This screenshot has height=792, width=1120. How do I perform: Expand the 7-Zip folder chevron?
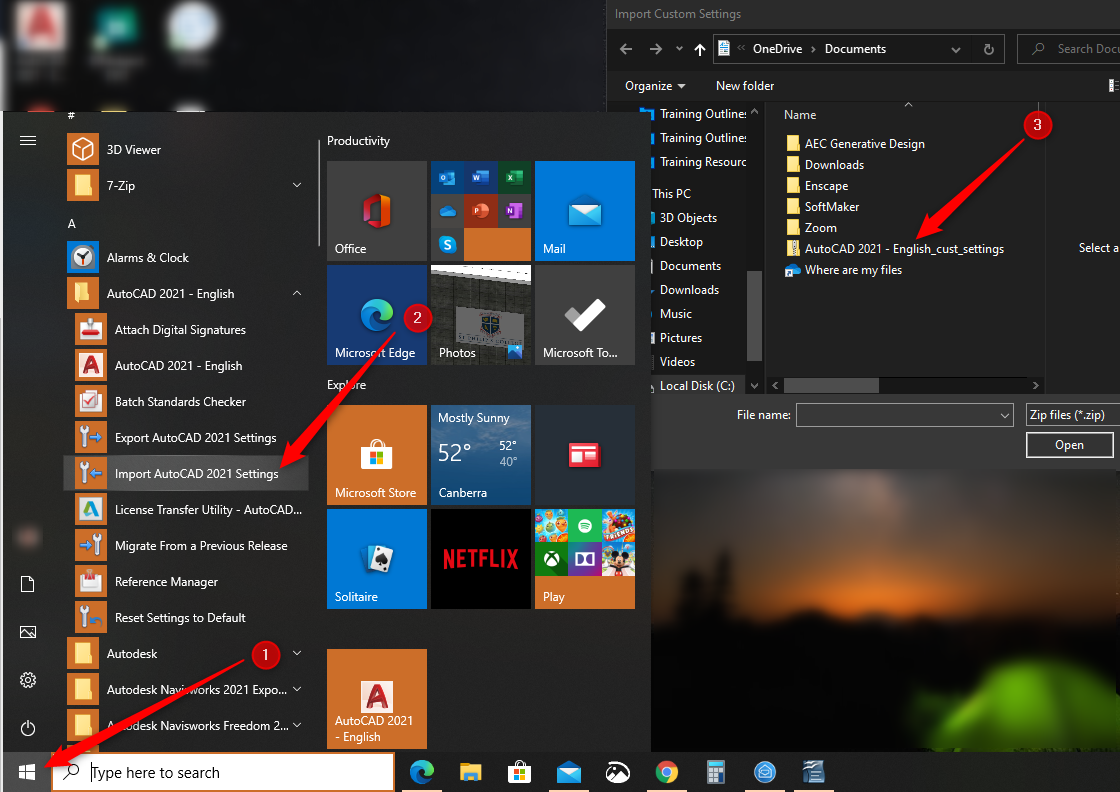tap(296, 185)
